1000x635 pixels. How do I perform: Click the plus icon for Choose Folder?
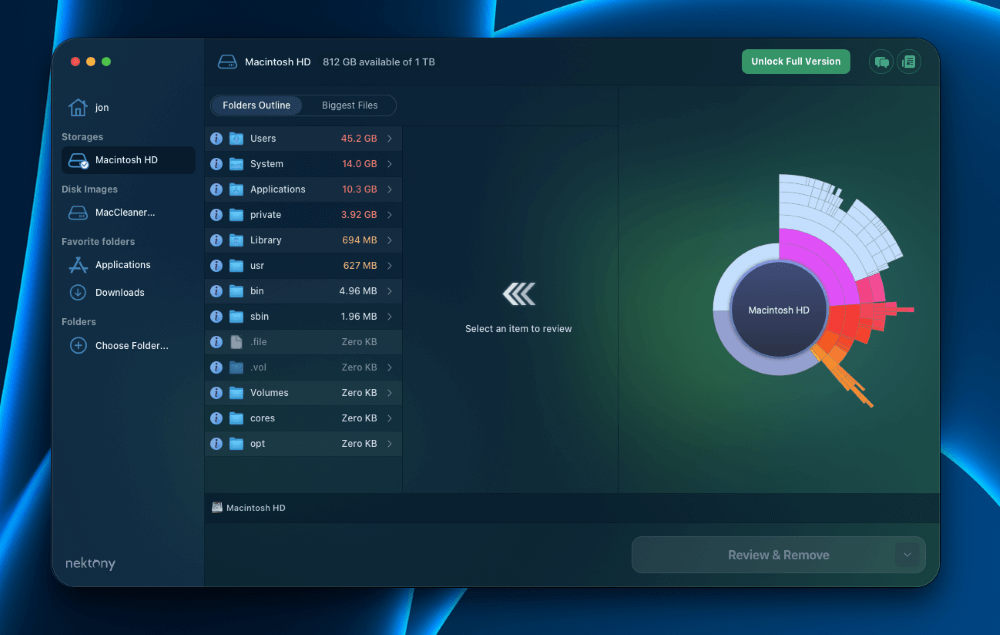coord(78,346)
